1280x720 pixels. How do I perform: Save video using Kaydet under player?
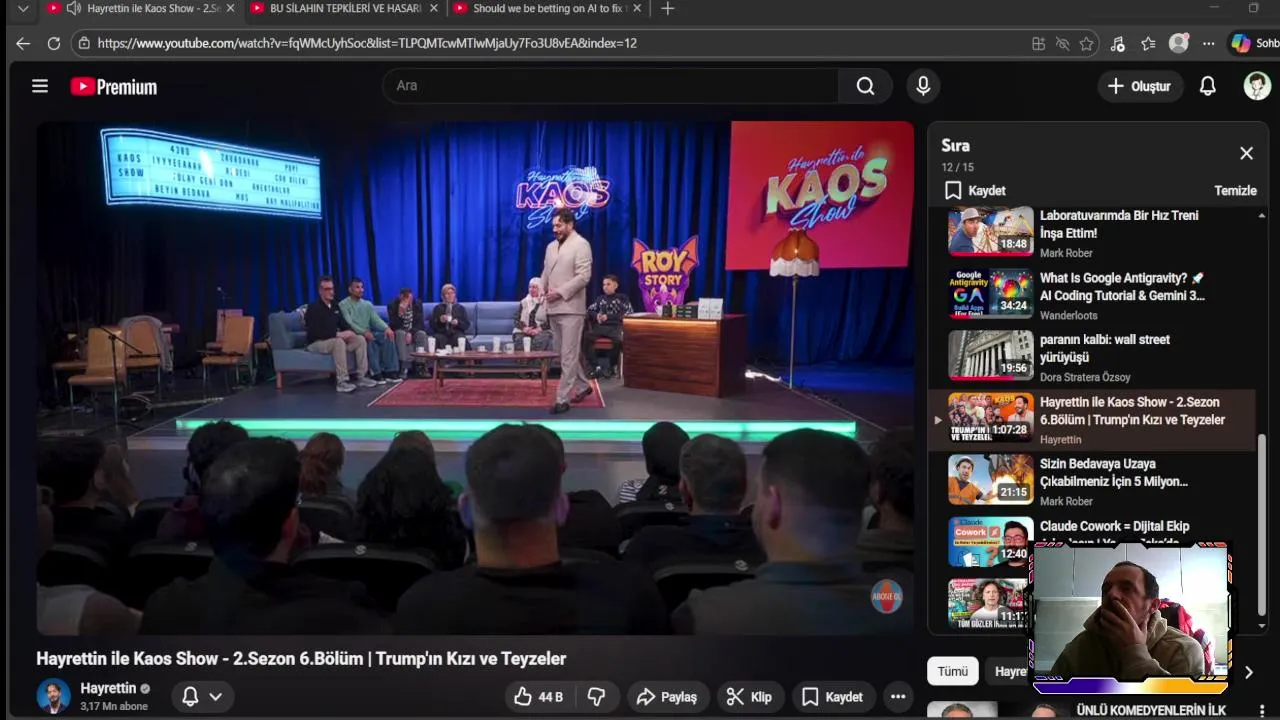tap(832, 697)
